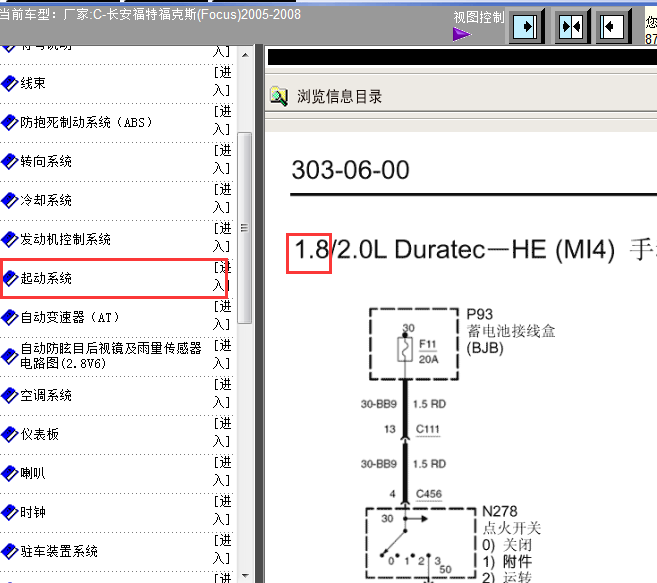This screenshot has height=583, width=657.
Task: Click [进入] link for 喇叭
Action: point(222,471)
